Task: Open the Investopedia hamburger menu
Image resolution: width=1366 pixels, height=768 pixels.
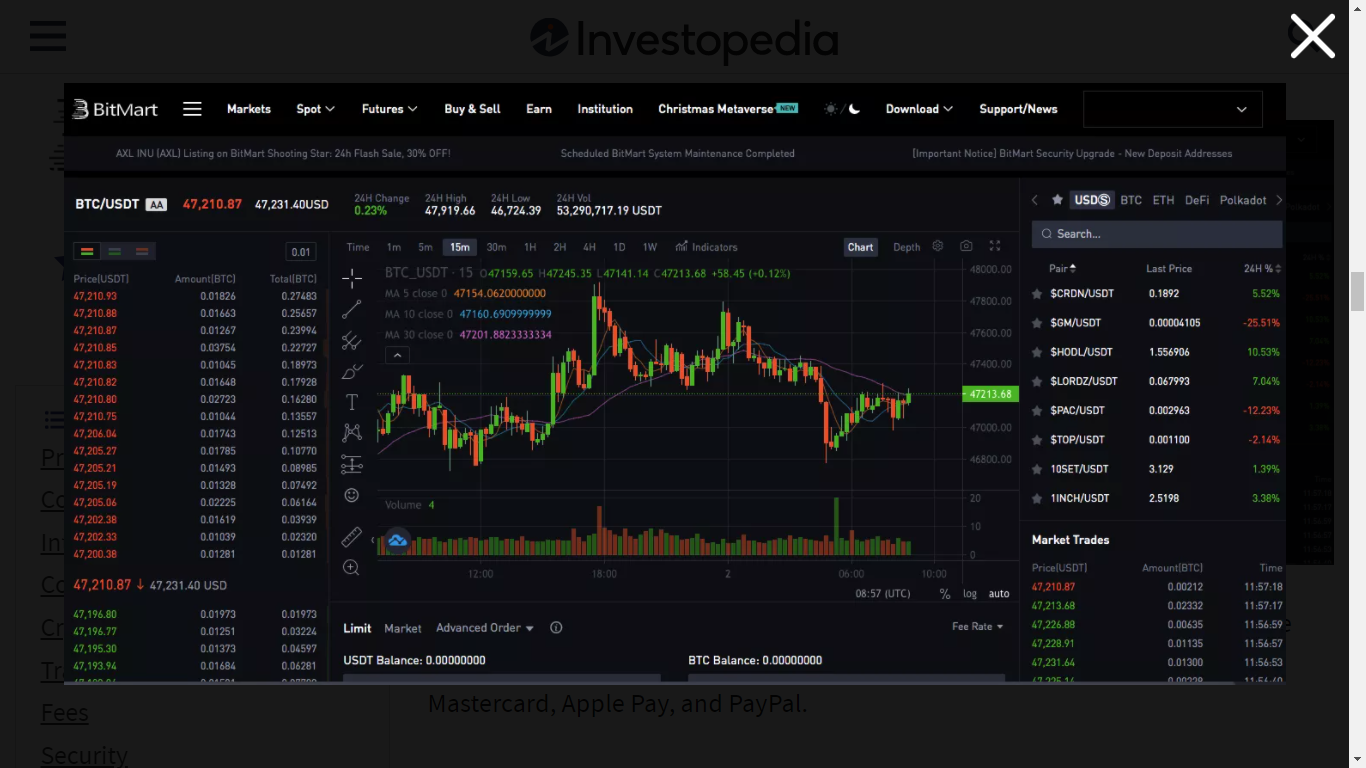Action: pos(48,36)
